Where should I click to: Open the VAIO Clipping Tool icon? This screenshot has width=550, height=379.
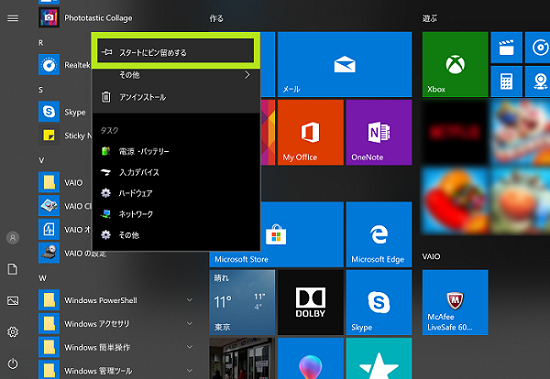click(49, 206)
